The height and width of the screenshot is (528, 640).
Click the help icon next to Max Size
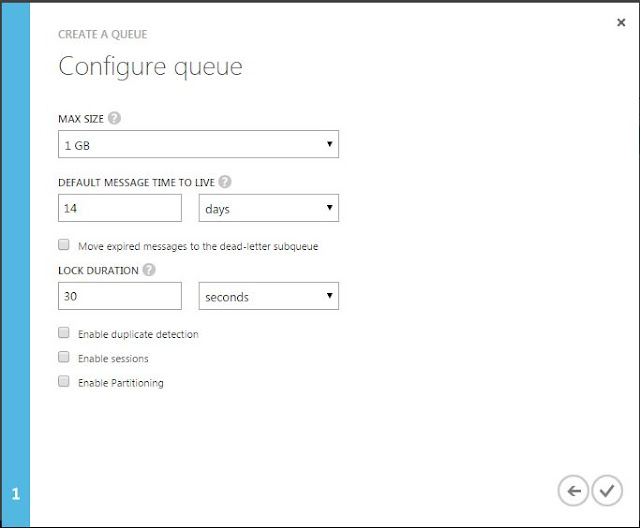pos(114,119)
